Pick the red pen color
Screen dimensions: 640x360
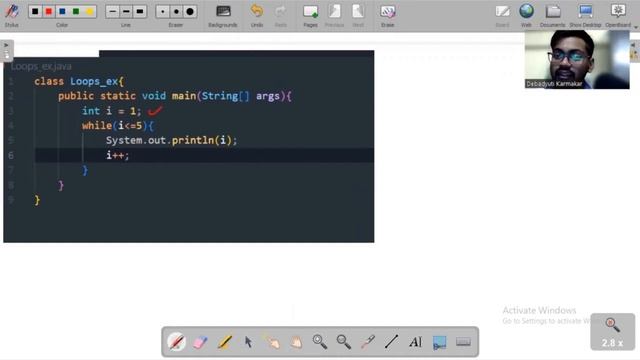click(x=49, y=11)
